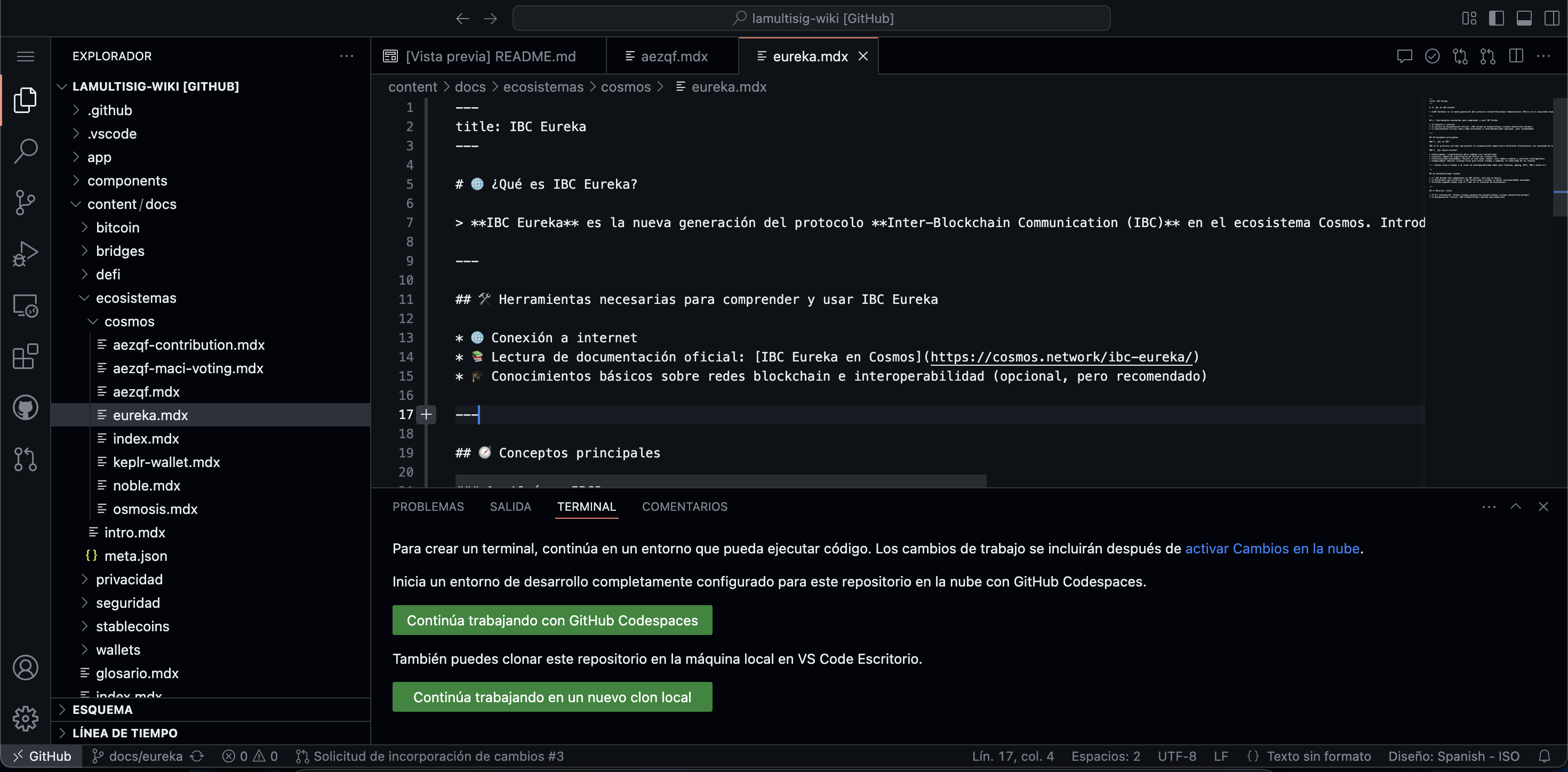Switch to the aezqf.mdx tab
This screenshot has height=772, width=1568.
pos(672,56)
